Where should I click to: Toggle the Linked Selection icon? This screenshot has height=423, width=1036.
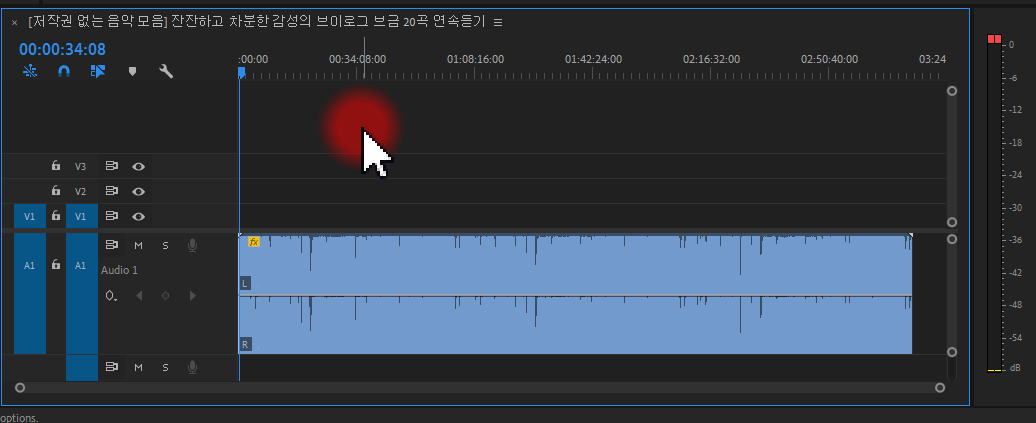tap(98, 71)
